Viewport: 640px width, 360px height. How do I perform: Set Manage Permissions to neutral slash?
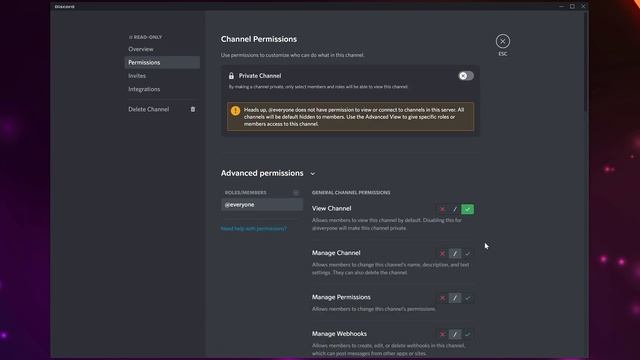455,298
